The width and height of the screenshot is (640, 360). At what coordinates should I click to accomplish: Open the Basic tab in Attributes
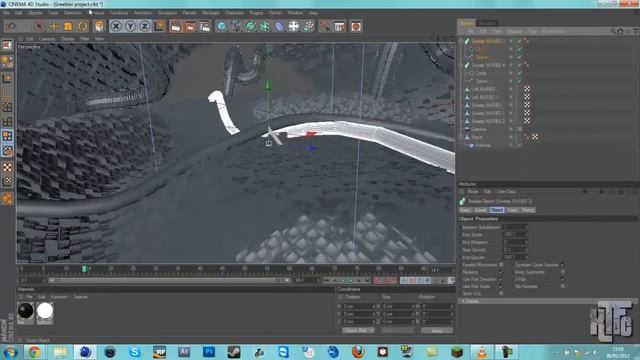click(465, 210)
